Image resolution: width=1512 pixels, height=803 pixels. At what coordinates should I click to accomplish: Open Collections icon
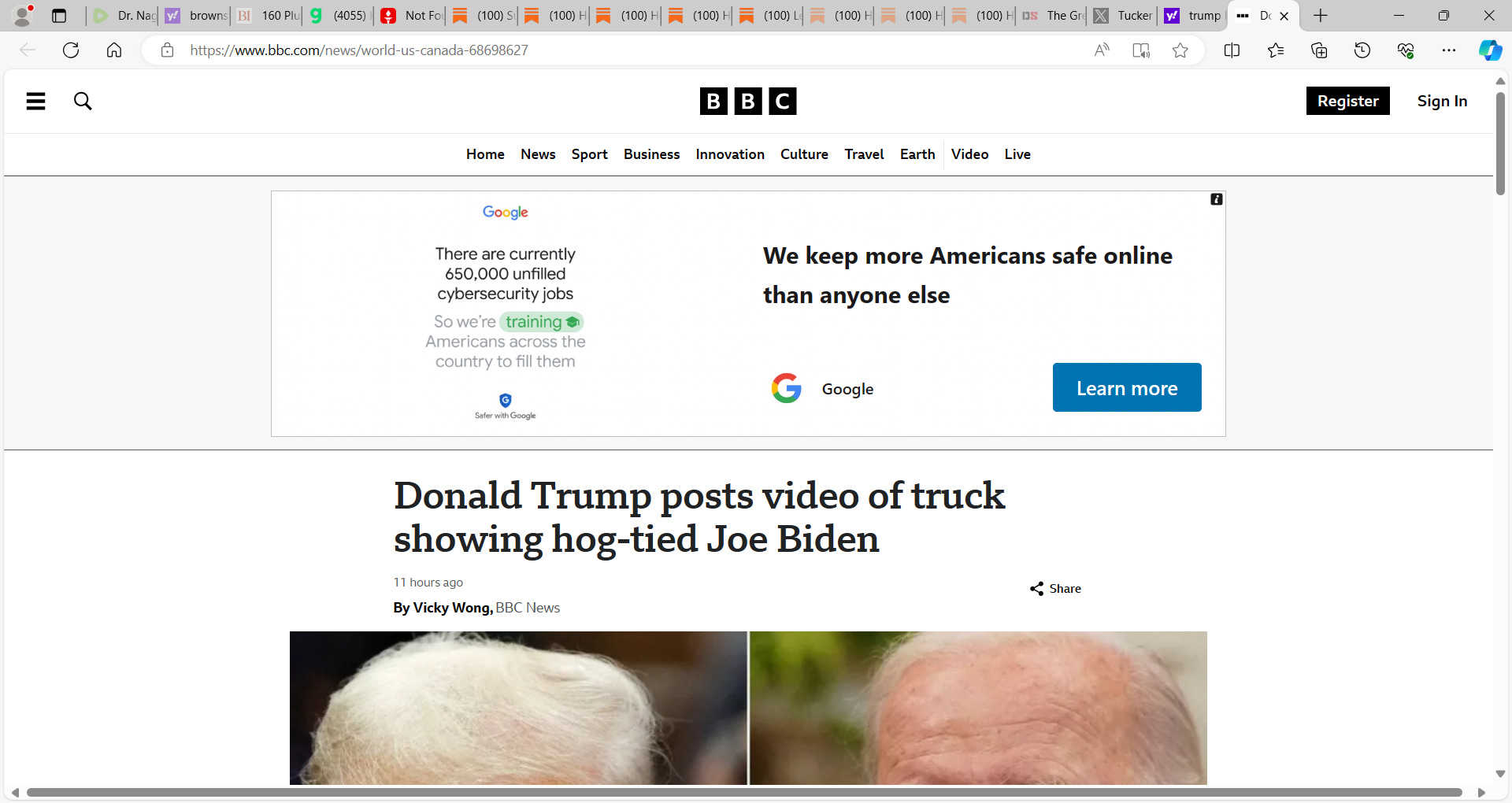tap(1319, 50)
